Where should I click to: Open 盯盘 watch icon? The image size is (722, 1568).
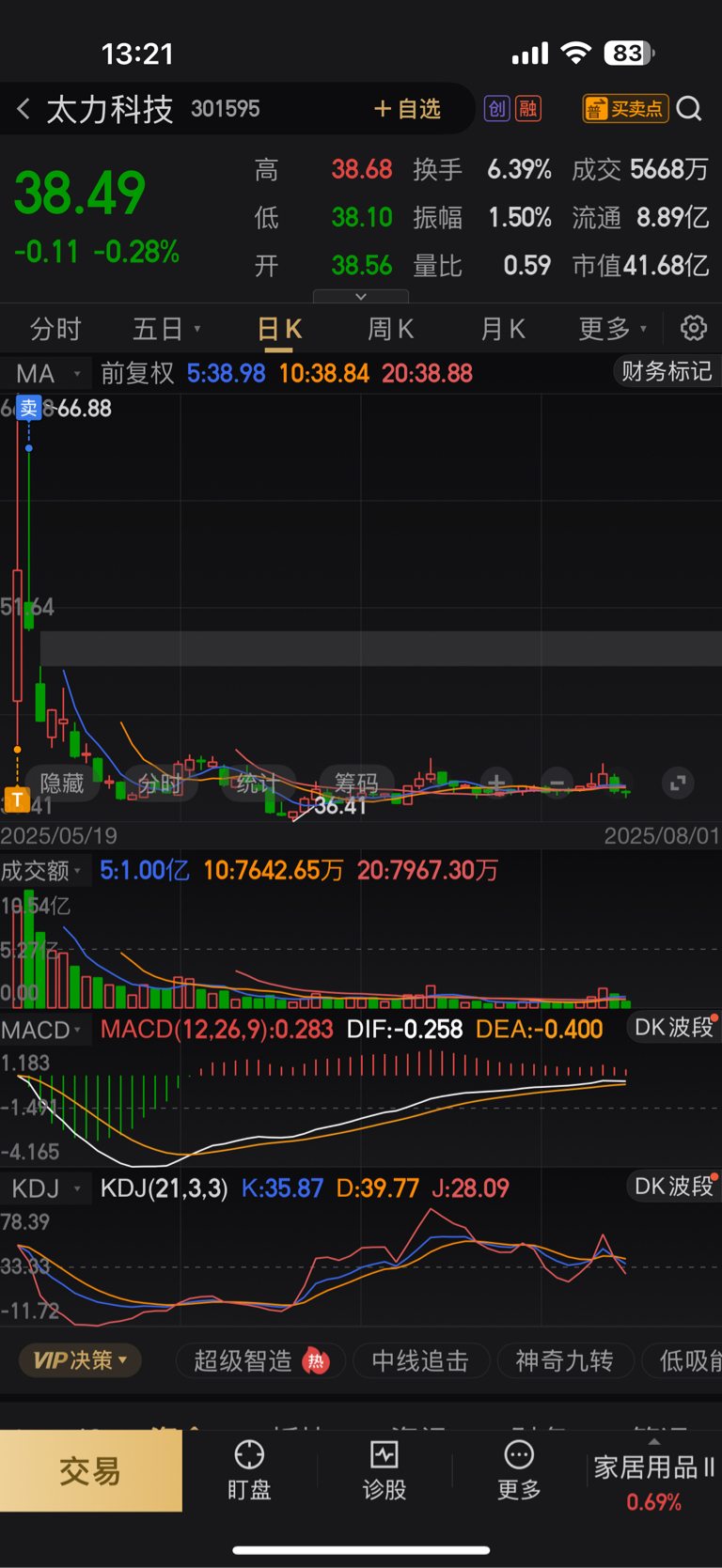coord(249,1454)
